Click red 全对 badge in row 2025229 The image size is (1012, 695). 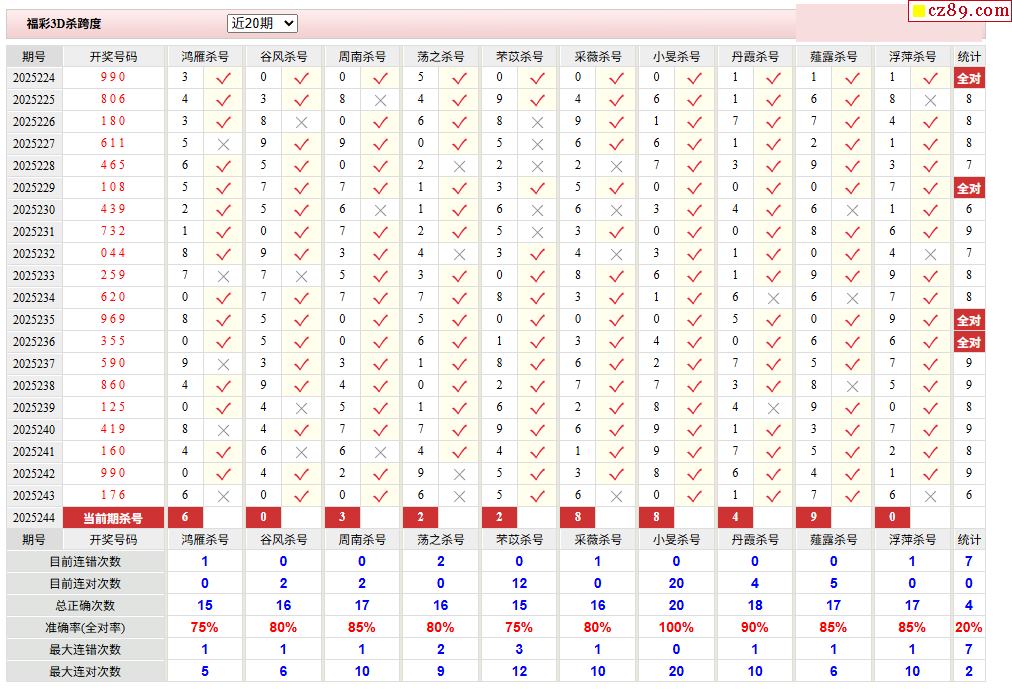point(969,188)
